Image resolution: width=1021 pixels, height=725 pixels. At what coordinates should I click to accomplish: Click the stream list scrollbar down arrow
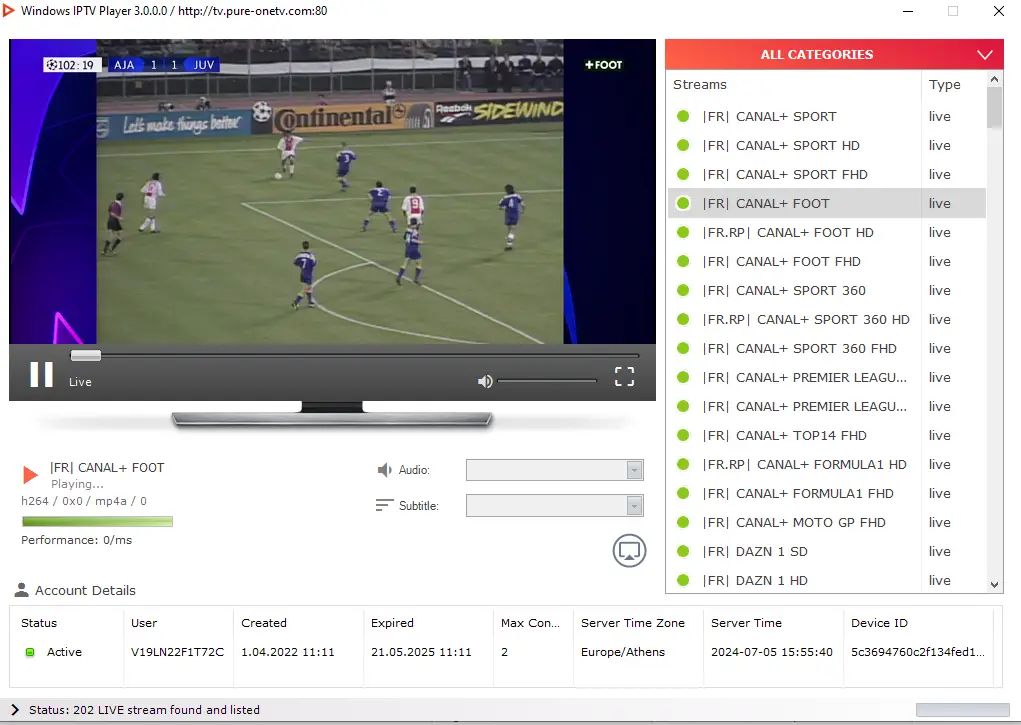coord(994,584)
